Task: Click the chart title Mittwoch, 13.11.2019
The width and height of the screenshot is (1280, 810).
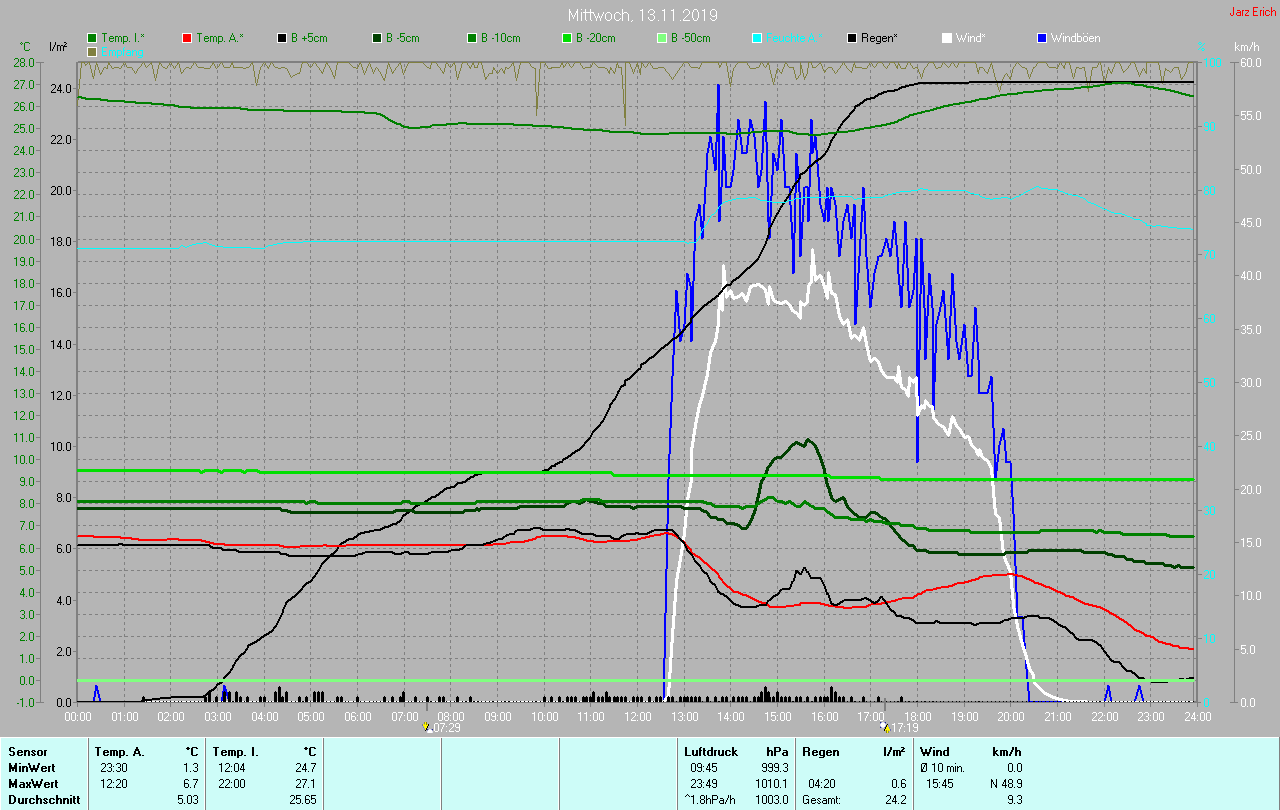Action: (642, 15)
